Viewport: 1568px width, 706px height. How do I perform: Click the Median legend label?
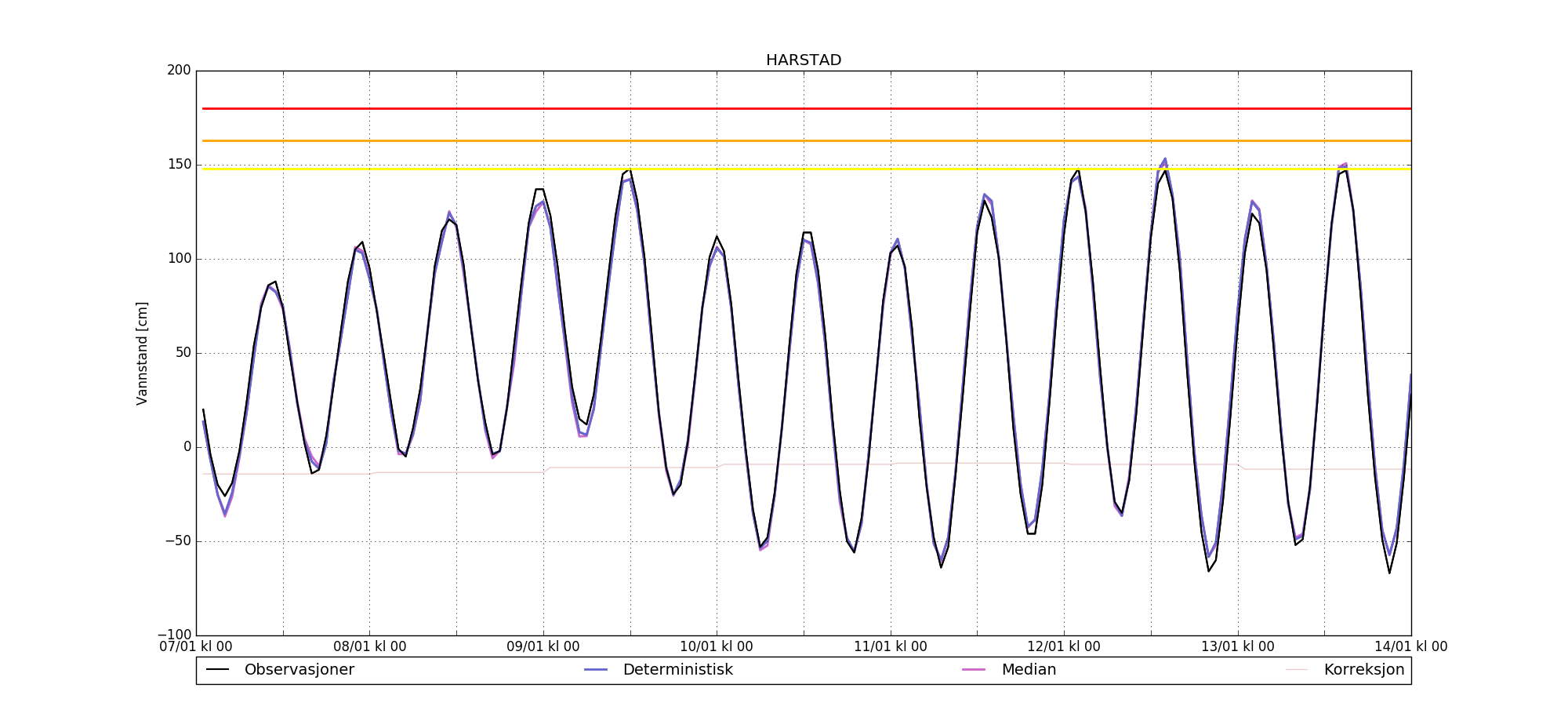[x=1029, y=670]
